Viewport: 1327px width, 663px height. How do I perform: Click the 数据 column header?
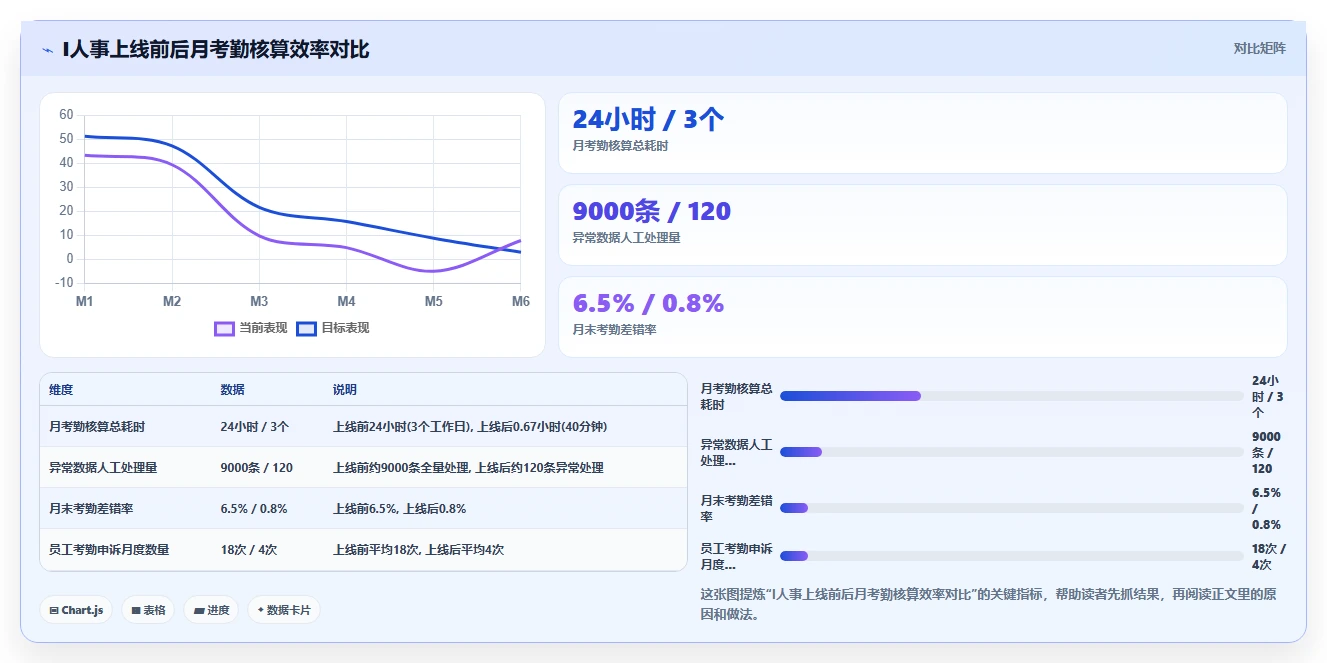point(232,390)
